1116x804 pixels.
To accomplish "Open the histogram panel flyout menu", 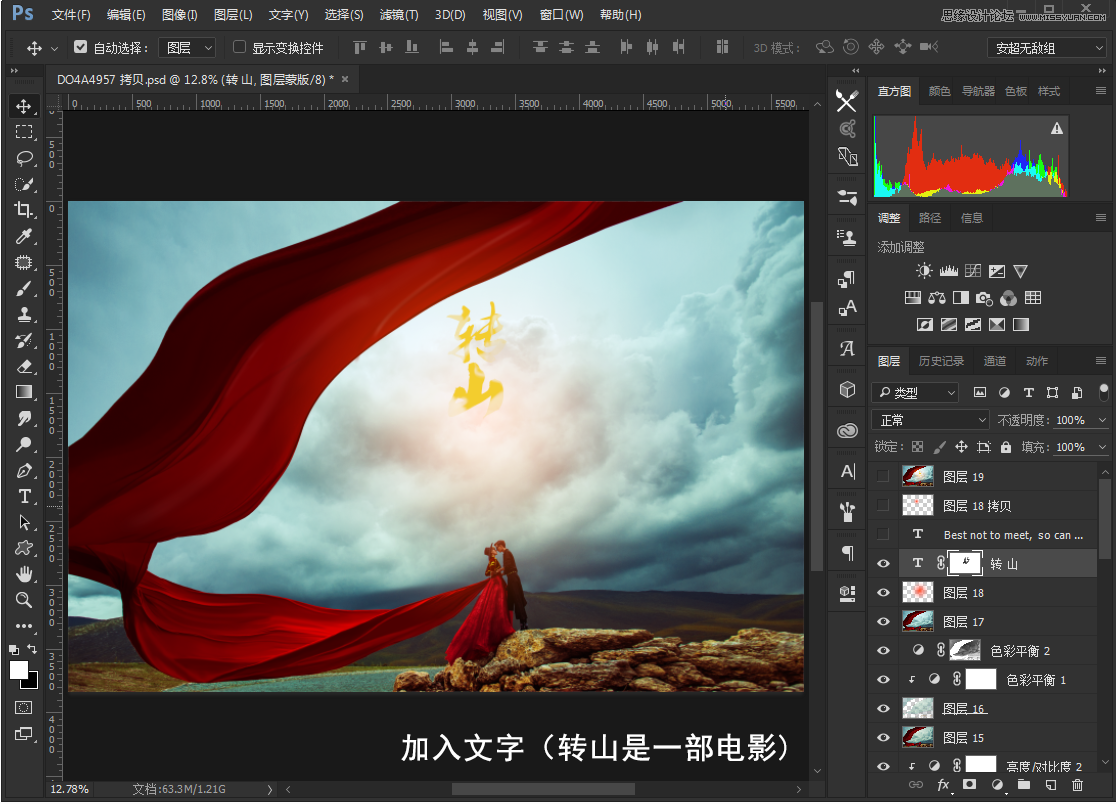I will (x=1100, y=91).
